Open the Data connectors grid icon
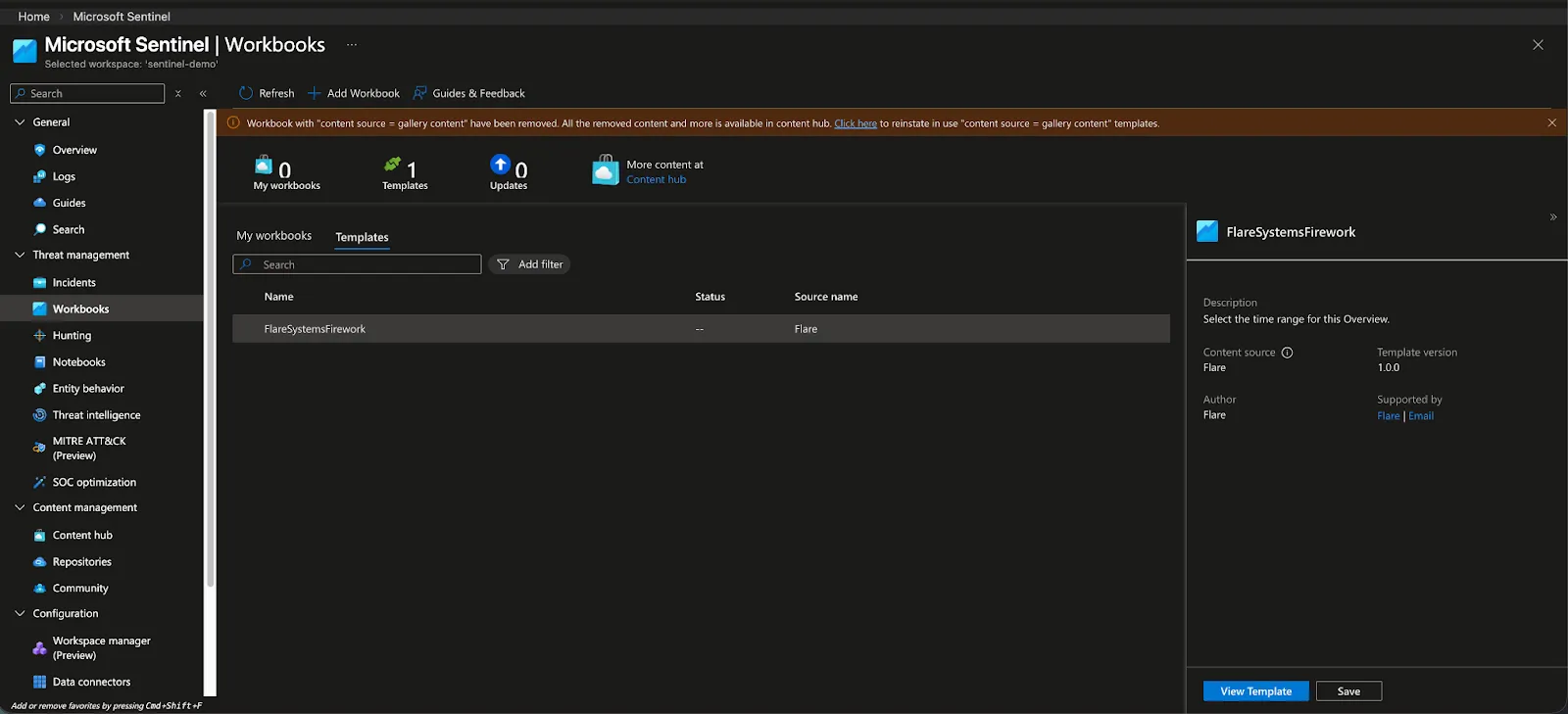 coord(39,683)
